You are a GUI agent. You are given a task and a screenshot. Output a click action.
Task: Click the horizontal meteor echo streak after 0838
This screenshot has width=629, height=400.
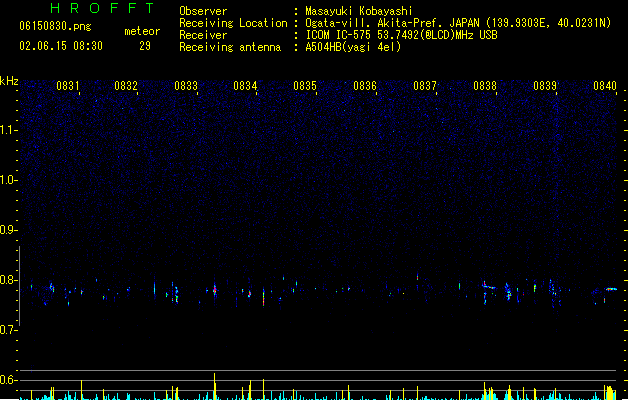coord(489,287)
